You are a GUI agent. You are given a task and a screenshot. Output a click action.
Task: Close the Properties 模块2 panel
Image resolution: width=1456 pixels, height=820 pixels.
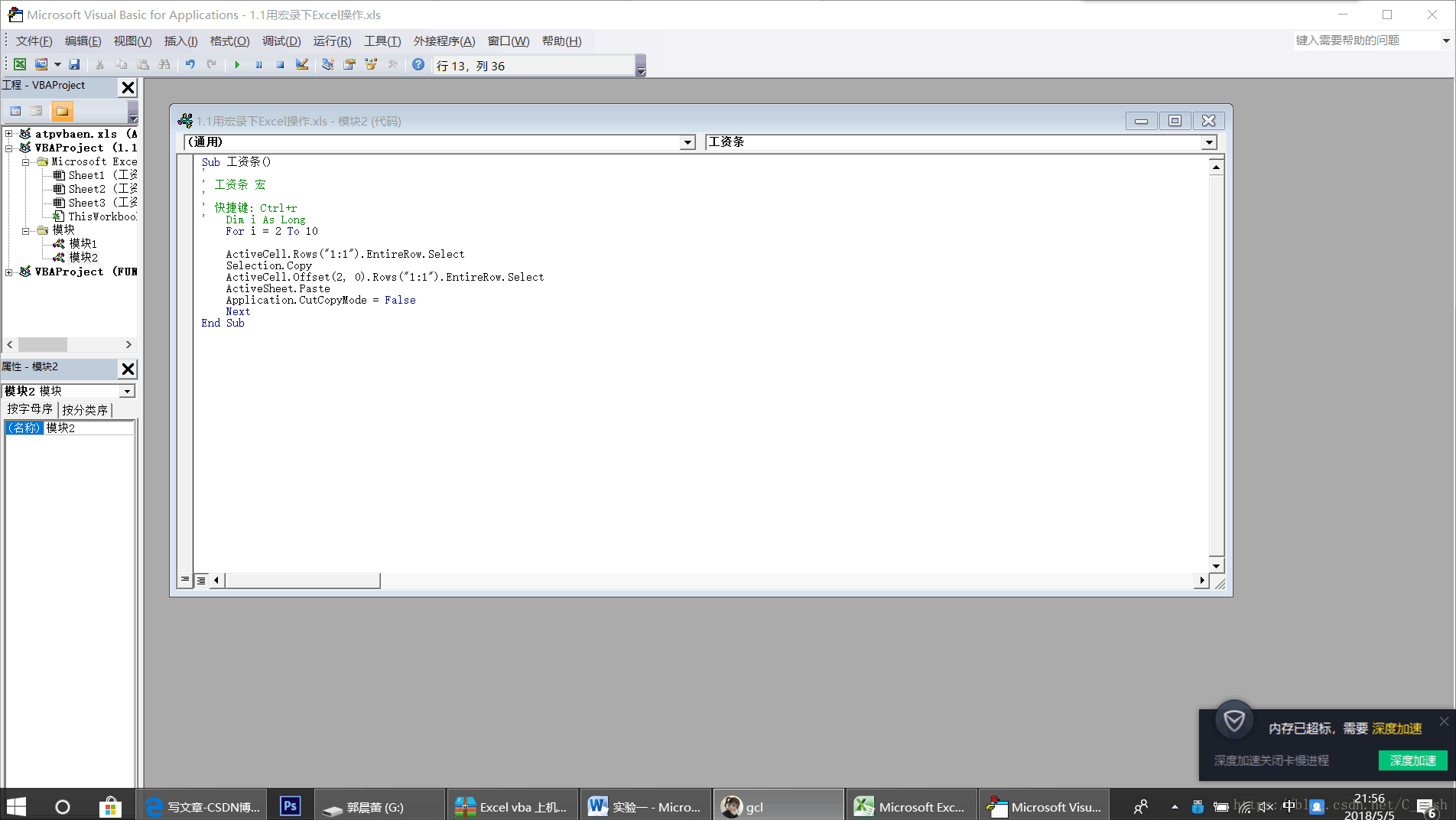(x=128, y=369)
